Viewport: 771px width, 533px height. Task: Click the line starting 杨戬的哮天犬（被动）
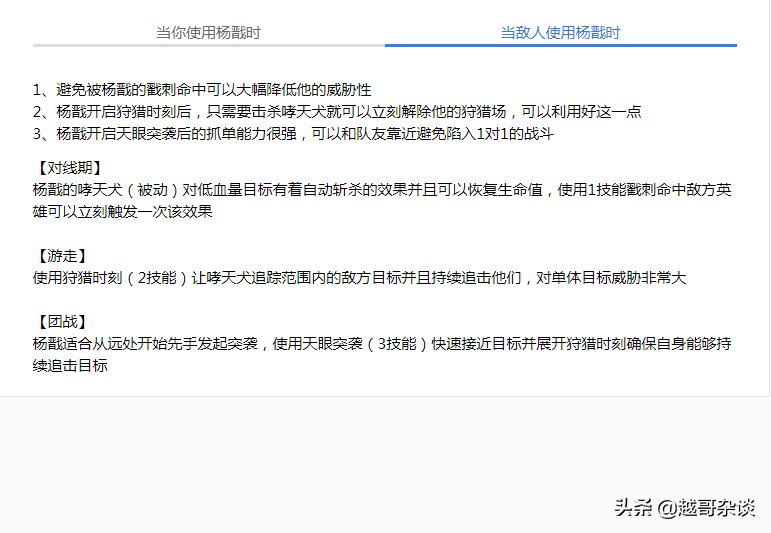point(382,190)
